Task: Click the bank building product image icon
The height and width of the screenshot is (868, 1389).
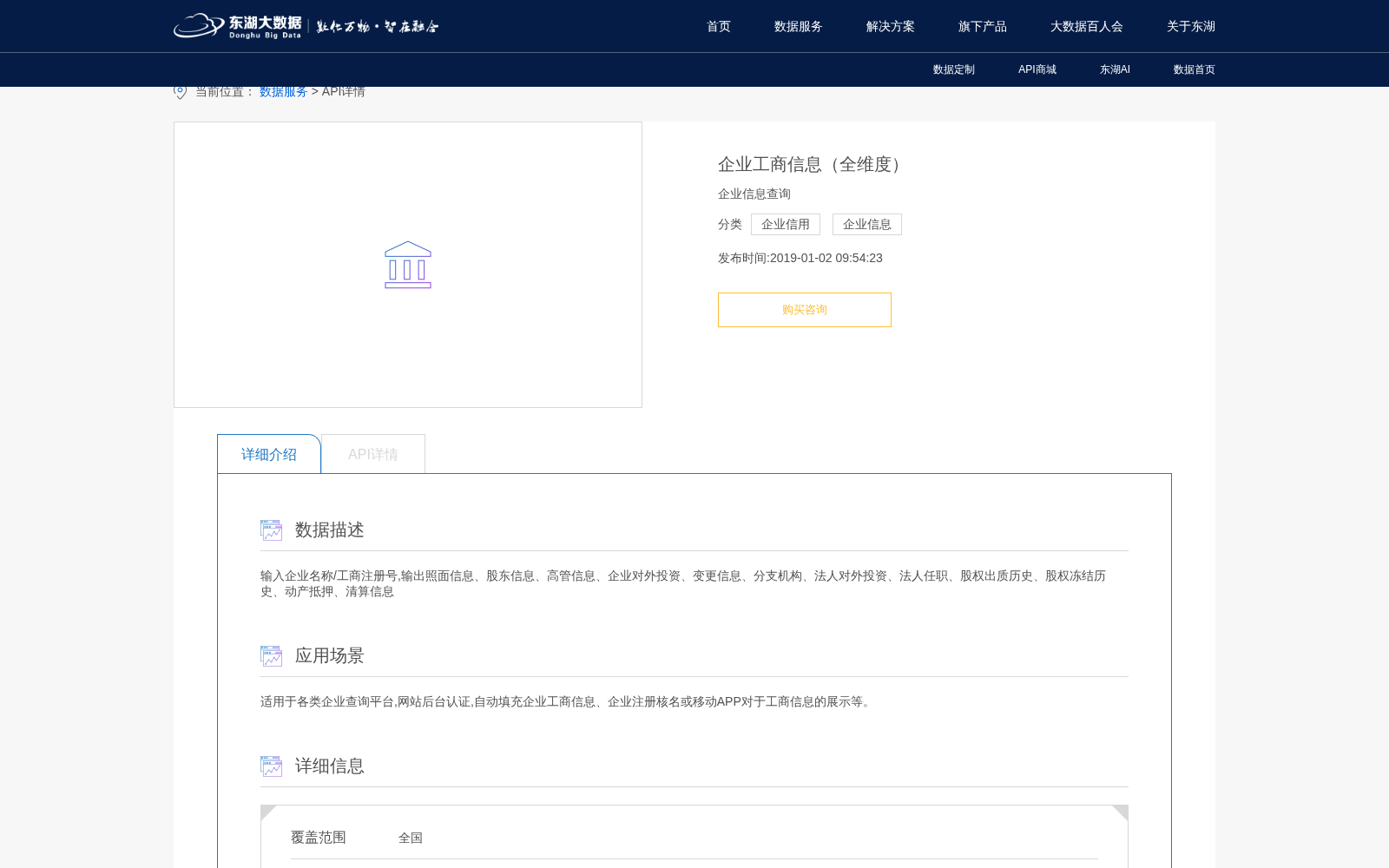Action: tap(408, 265)
